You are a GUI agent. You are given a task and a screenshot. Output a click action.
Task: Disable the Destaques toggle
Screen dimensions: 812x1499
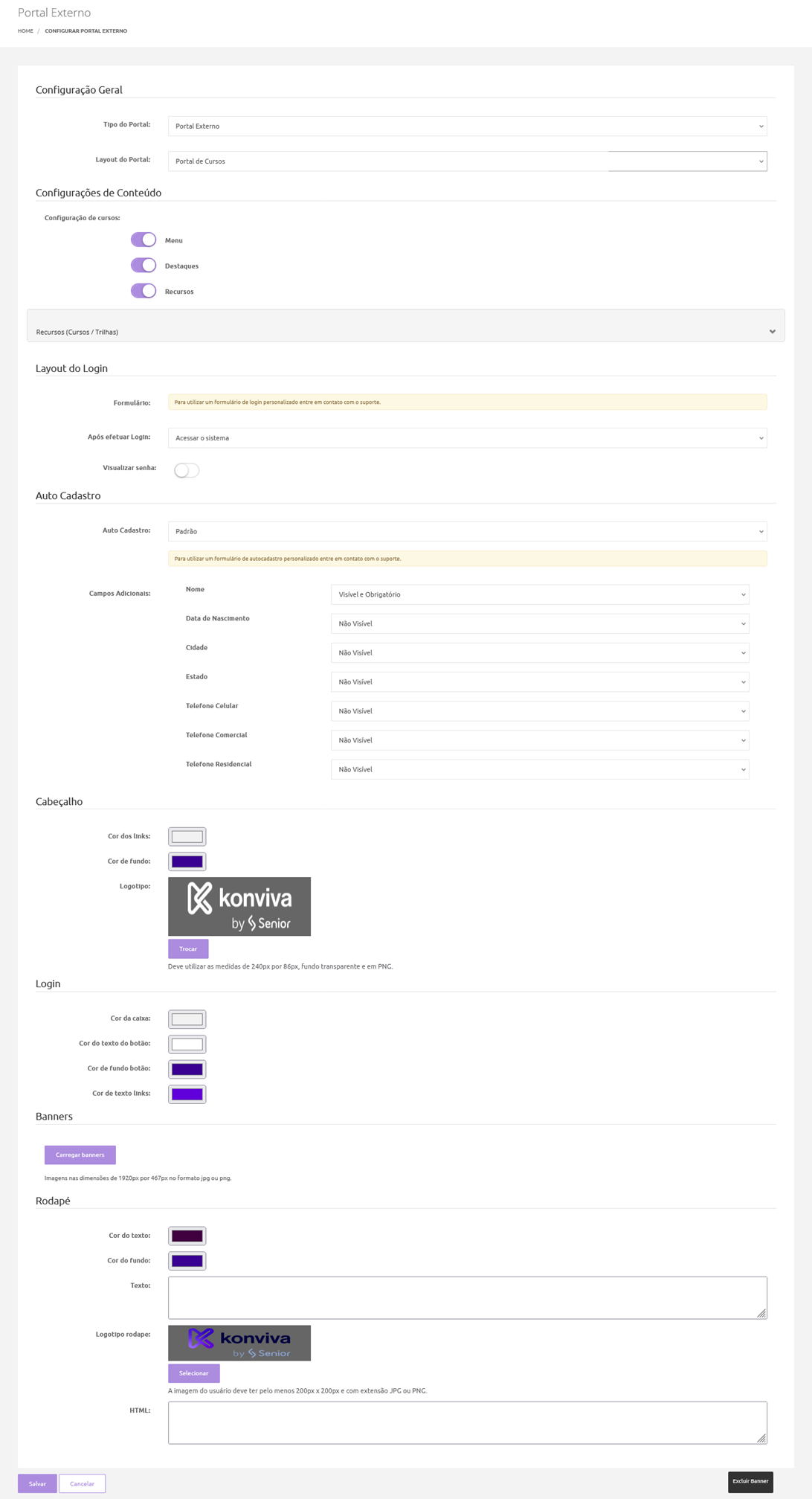(x=144, y=266)
